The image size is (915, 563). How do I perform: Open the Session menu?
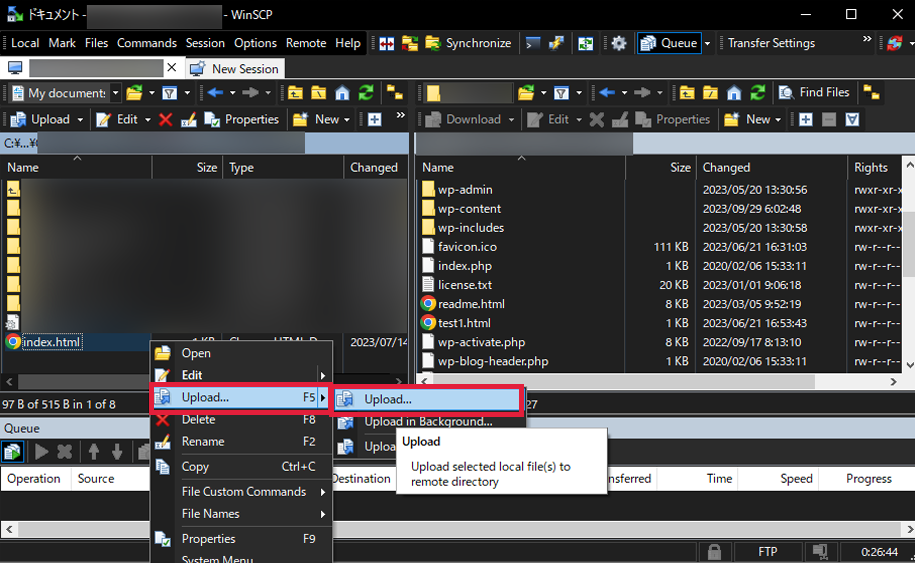pyautogui.click(x=205, y=43)
